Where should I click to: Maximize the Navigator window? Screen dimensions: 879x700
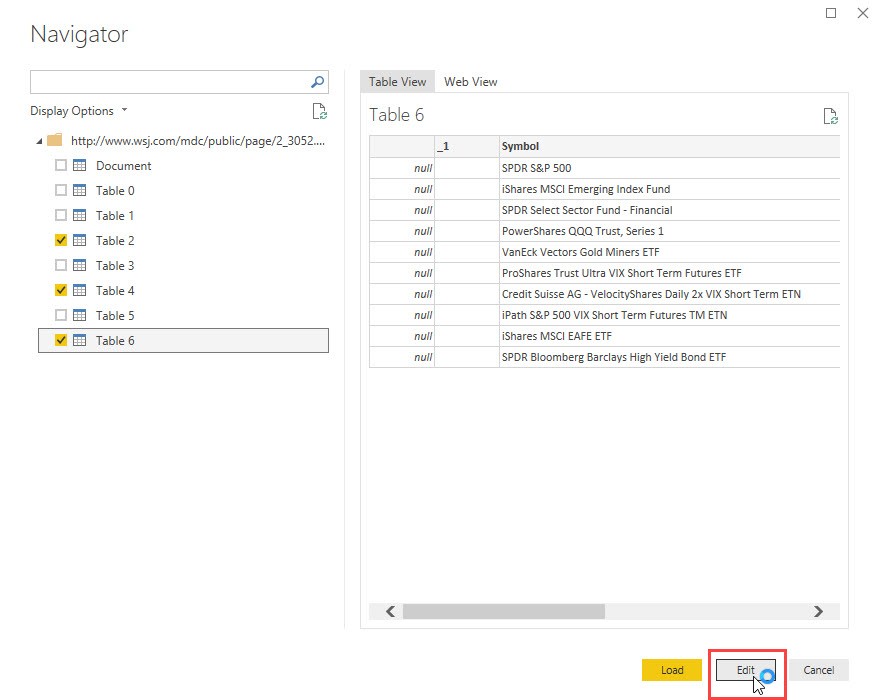click(831, 13)
